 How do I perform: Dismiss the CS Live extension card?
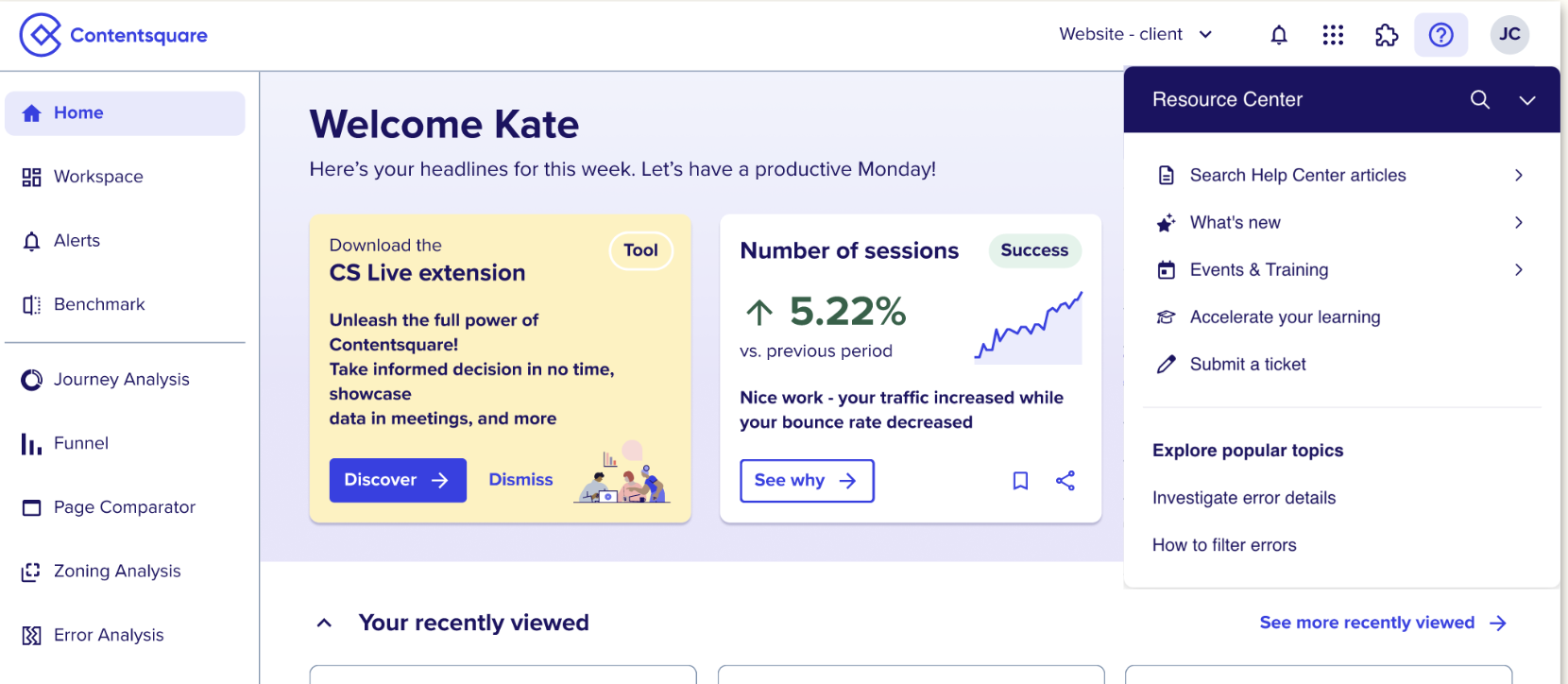pos(520,480)
